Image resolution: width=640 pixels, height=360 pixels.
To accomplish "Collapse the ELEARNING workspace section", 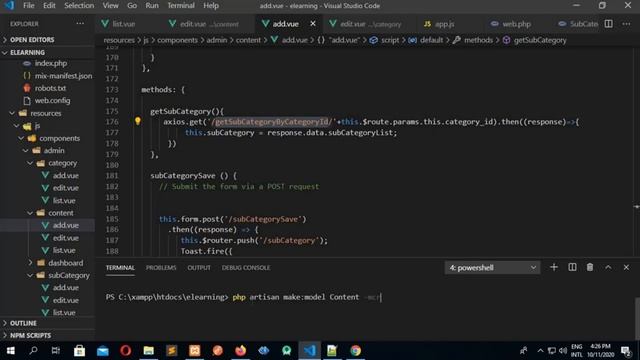I will pyautogui.click(x=47, y=52).
